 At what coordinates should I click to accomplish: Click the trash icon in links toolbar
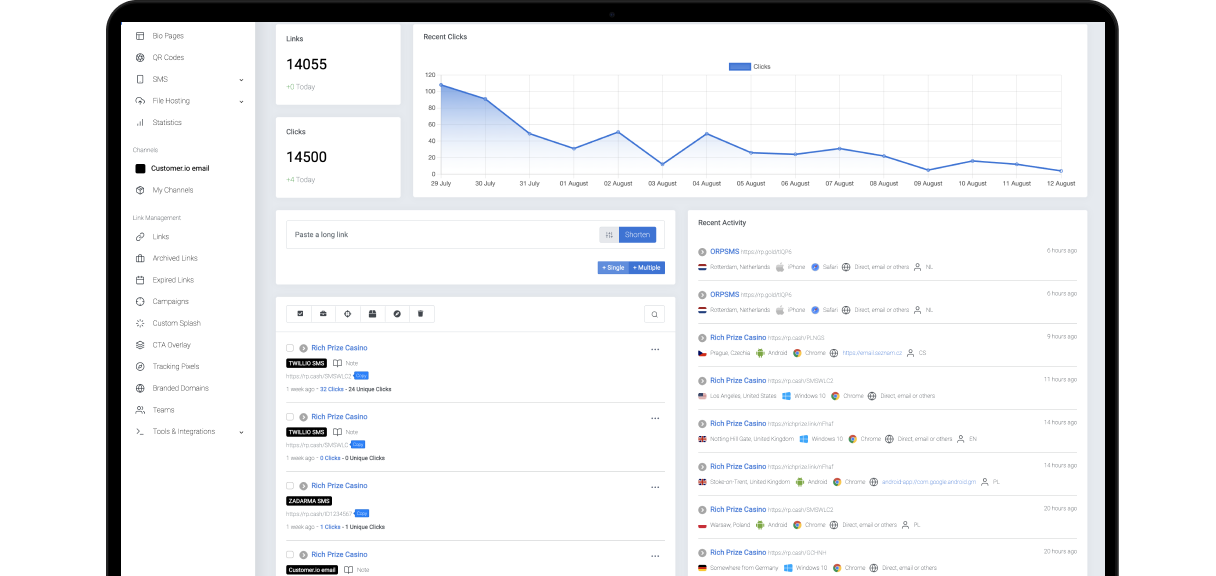(x=420, y=314)
